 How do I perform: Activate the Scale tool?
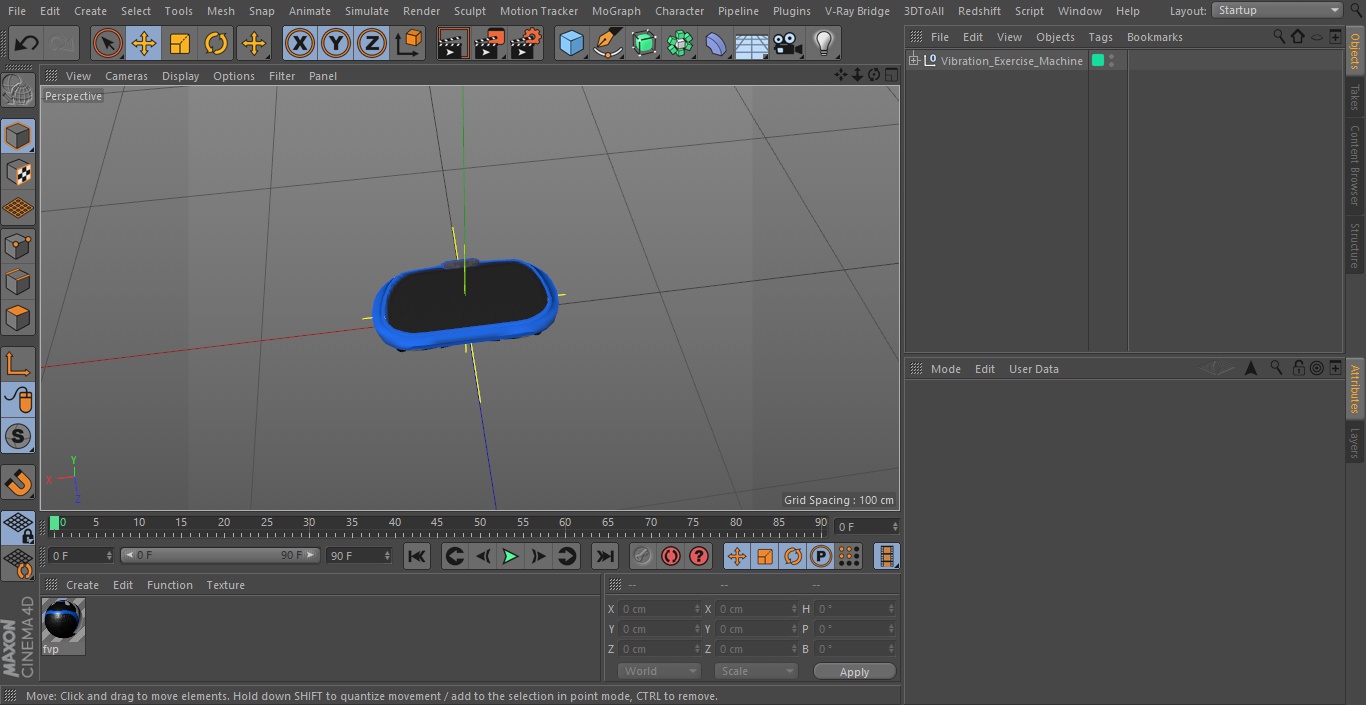click(180, 43)
